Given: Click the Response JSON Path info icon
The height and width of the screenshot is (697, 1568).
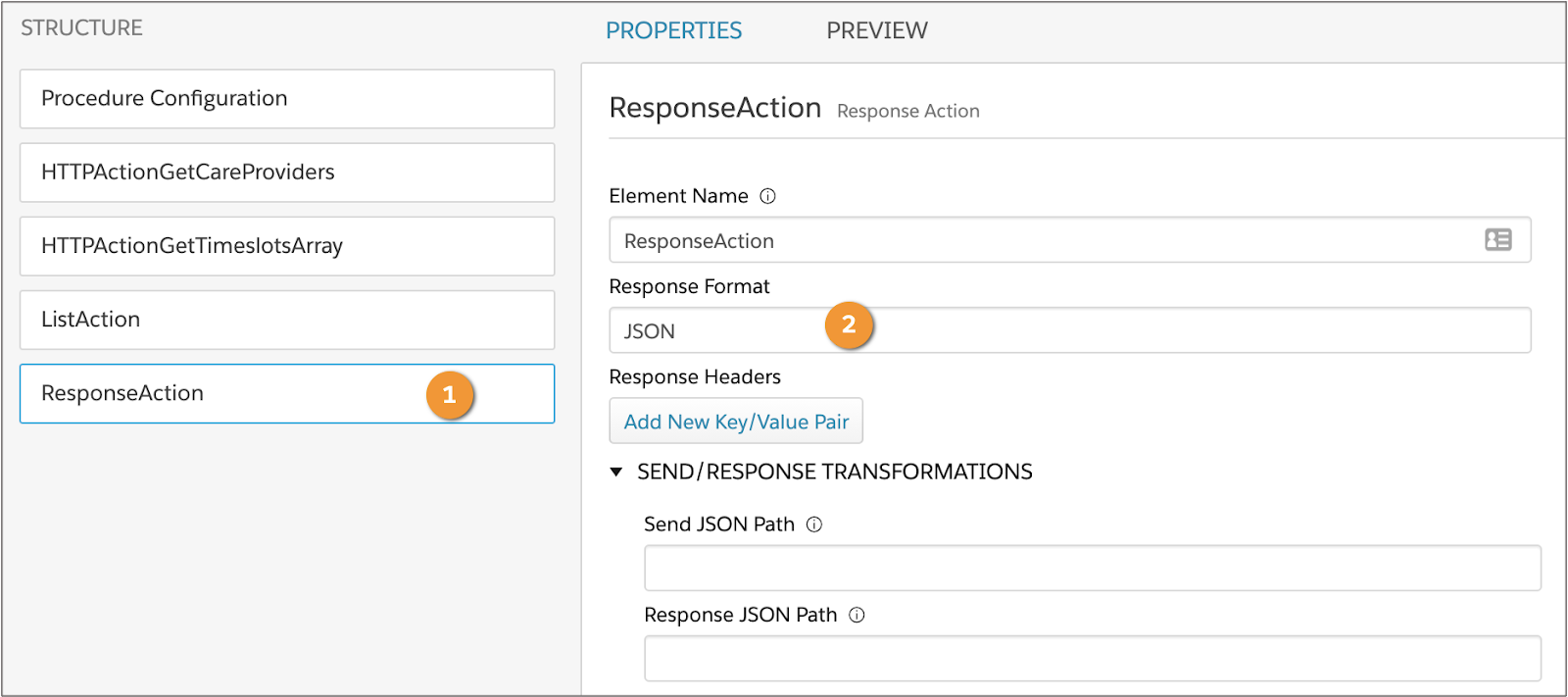Looking at the screenshot, I should [x=857, y=616].
